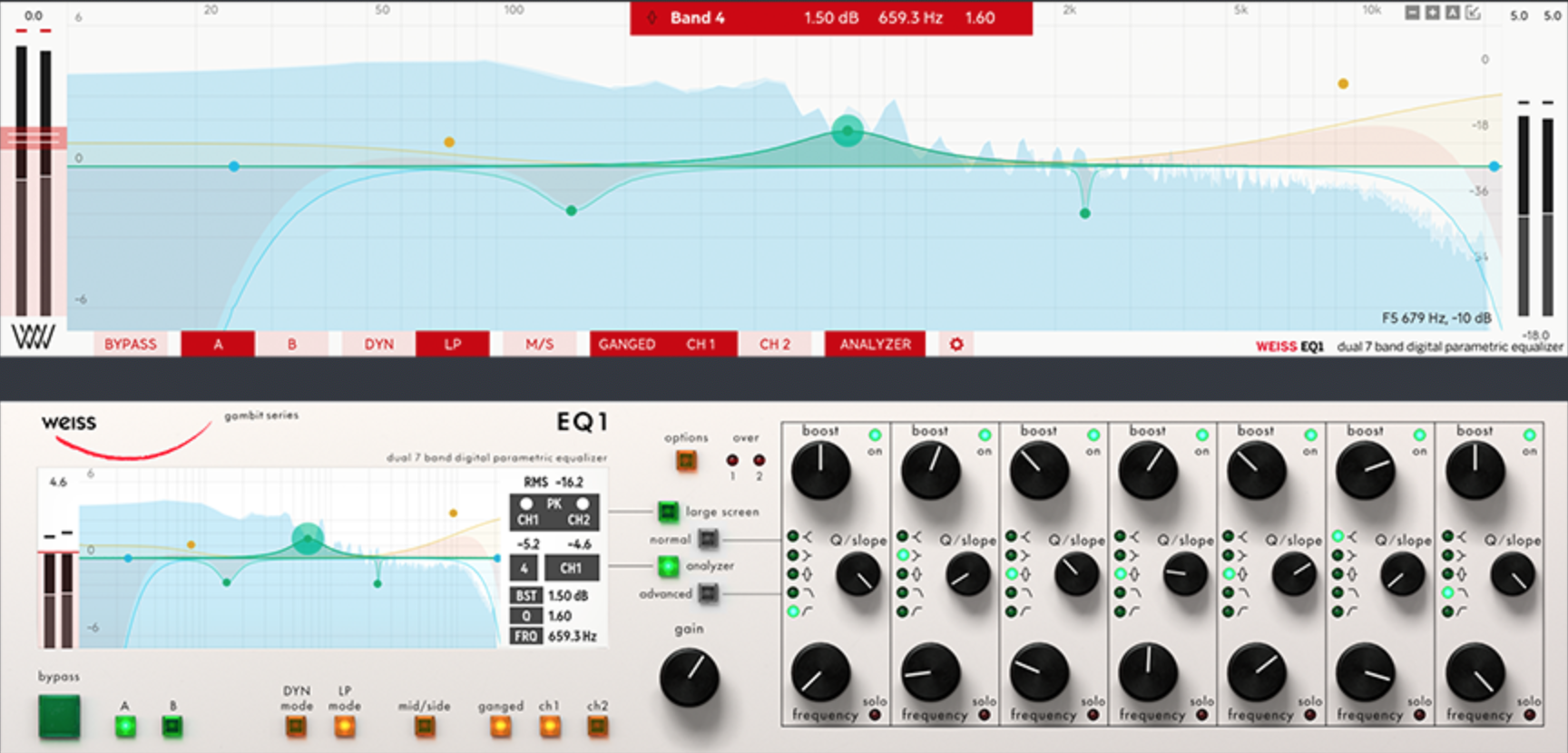Viewport: 1568px width, 753px height.
Task: Click the main gain knob
Action: [689, 677]
